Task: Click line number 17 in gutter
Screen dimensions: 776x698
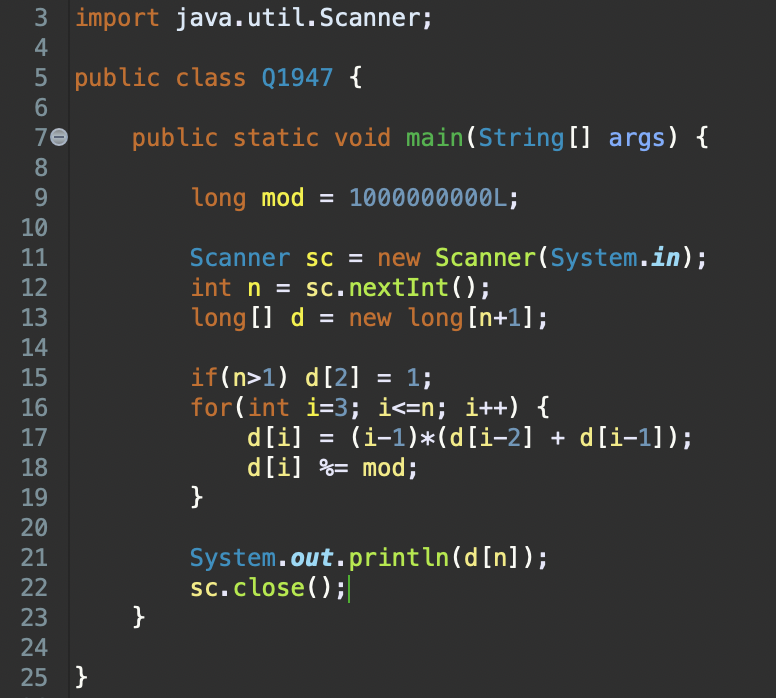Action: [x=34, y=438]
